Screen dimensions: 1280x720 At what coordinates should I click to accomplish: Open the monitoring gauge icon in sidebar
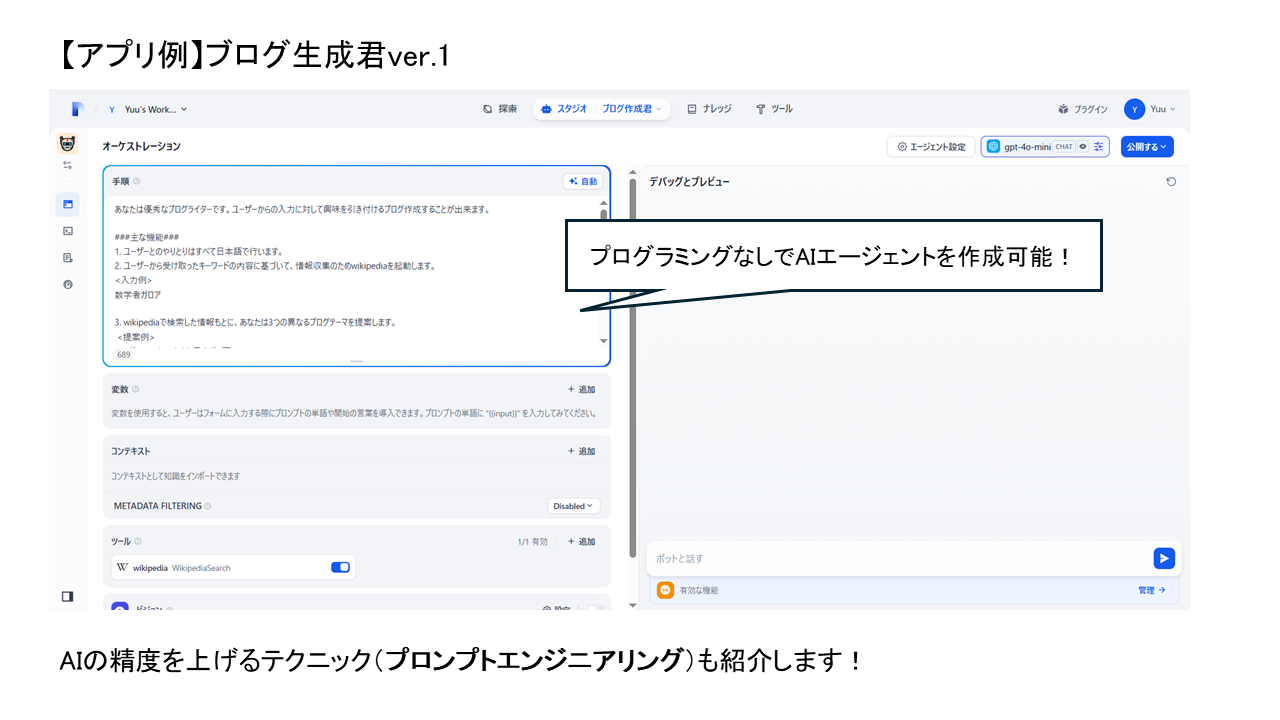click(x=68, y=284)
